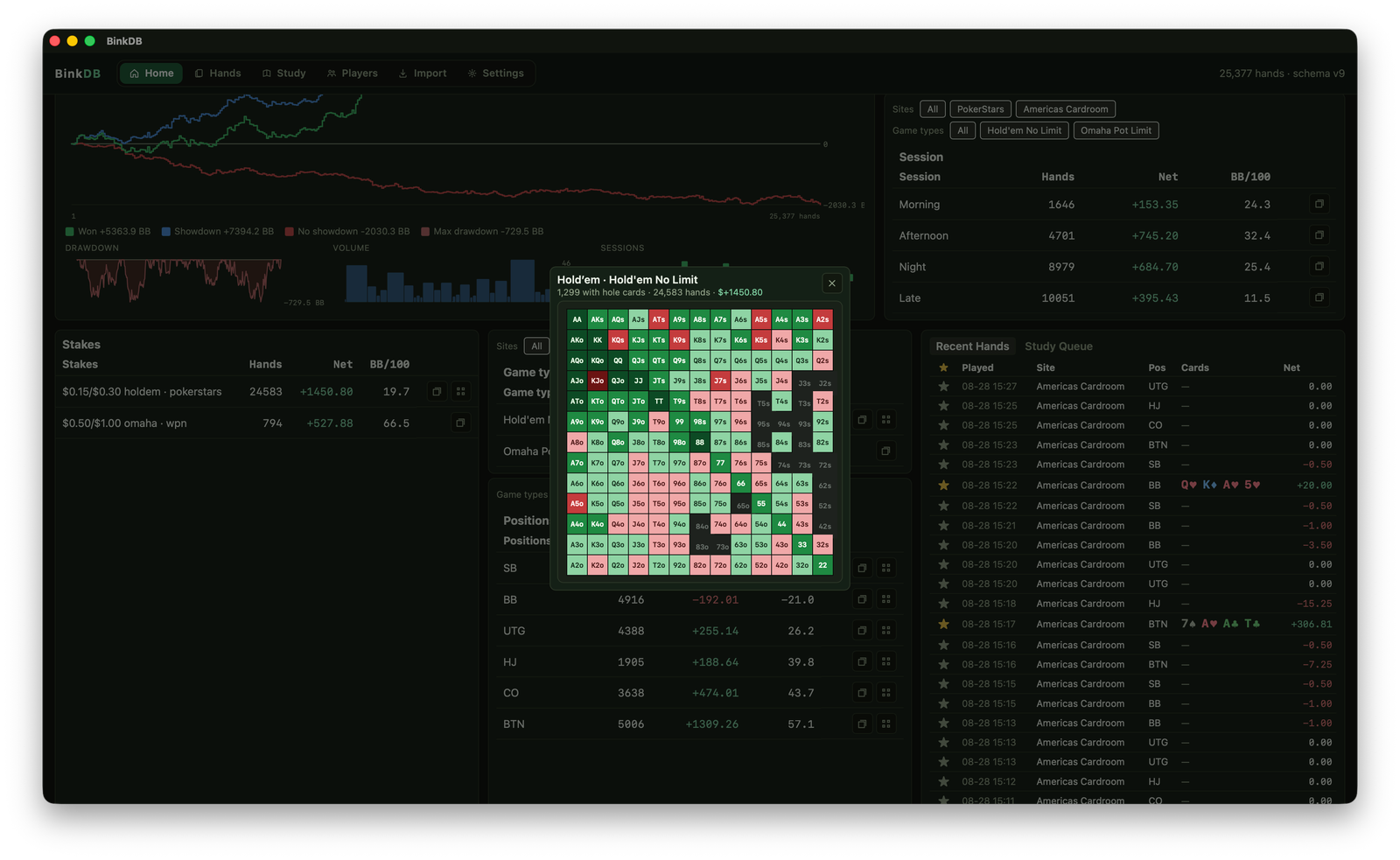
Task: Open hand matrix for BB position
Action: coord(886,599)
